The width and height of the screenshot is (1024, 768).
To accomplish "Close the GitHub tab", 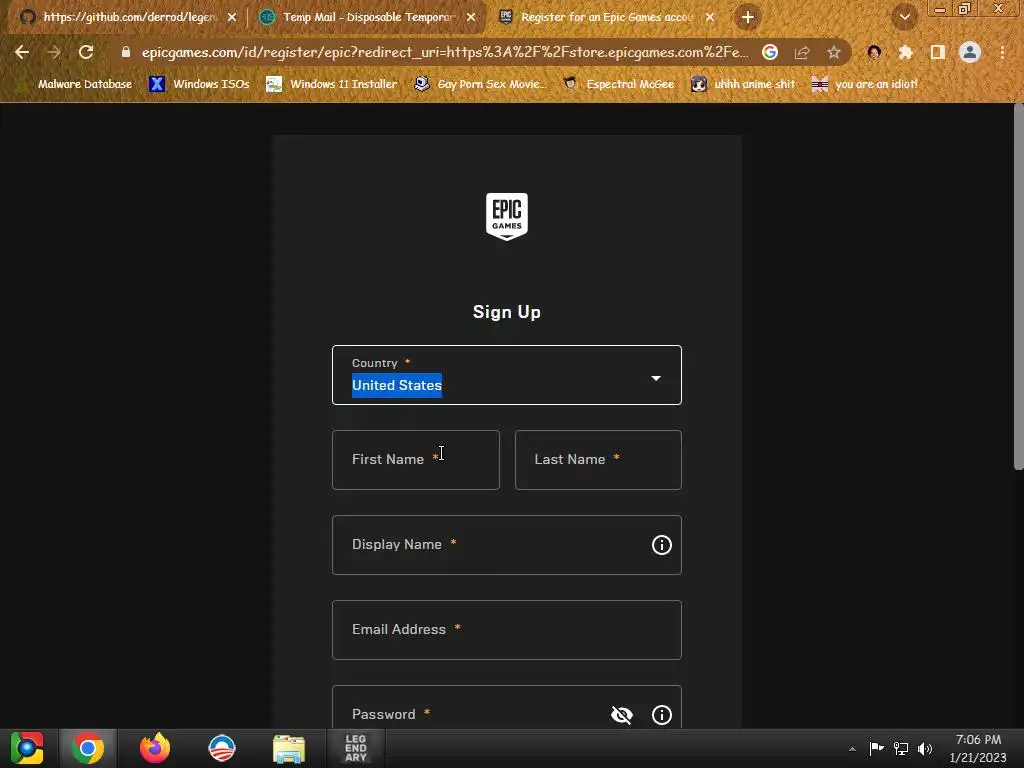I will [x=232, y=17].
